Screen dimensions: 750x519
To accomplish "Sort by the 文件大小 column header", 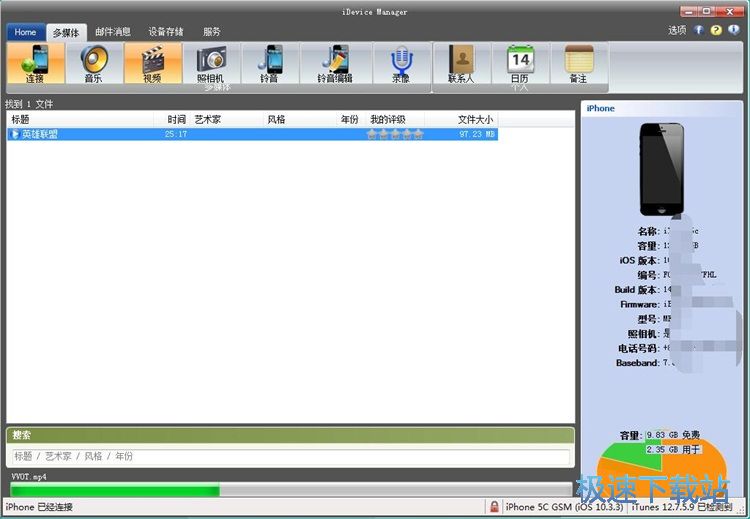I will coord(461,120).
